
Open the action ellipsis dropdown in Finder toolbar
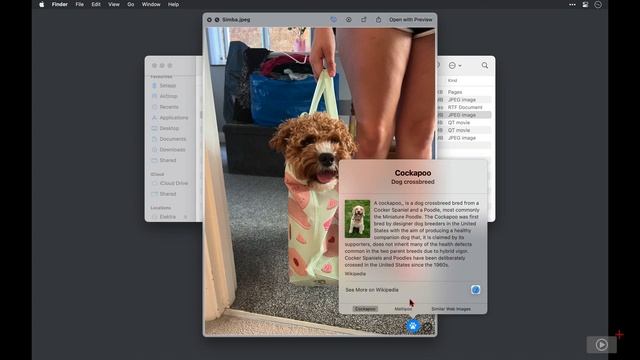pos(455,65)
